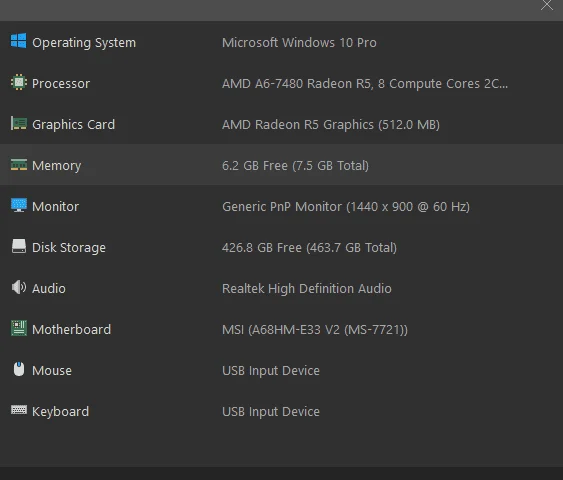Select the Processor label
This screenshot has width=563, height=480.
click(x=61, y=84)
